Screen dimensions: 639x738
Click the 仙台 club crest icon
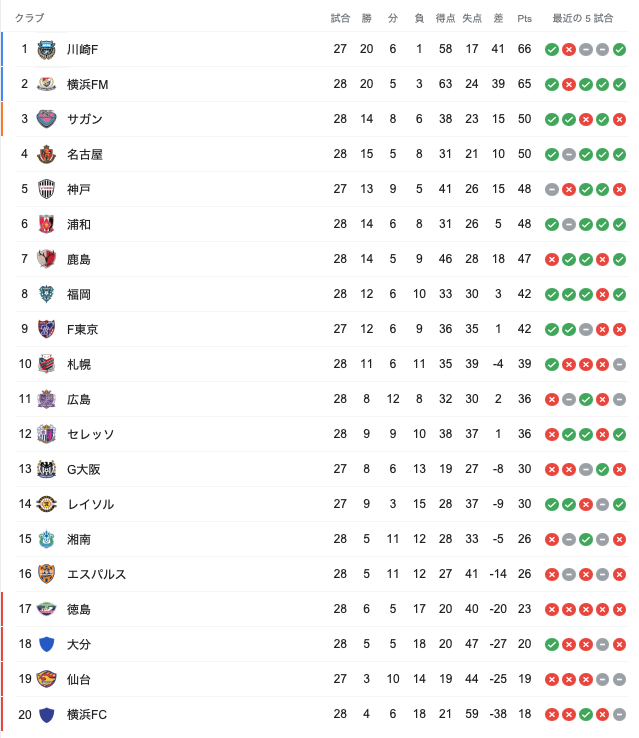tap(46, 679)
